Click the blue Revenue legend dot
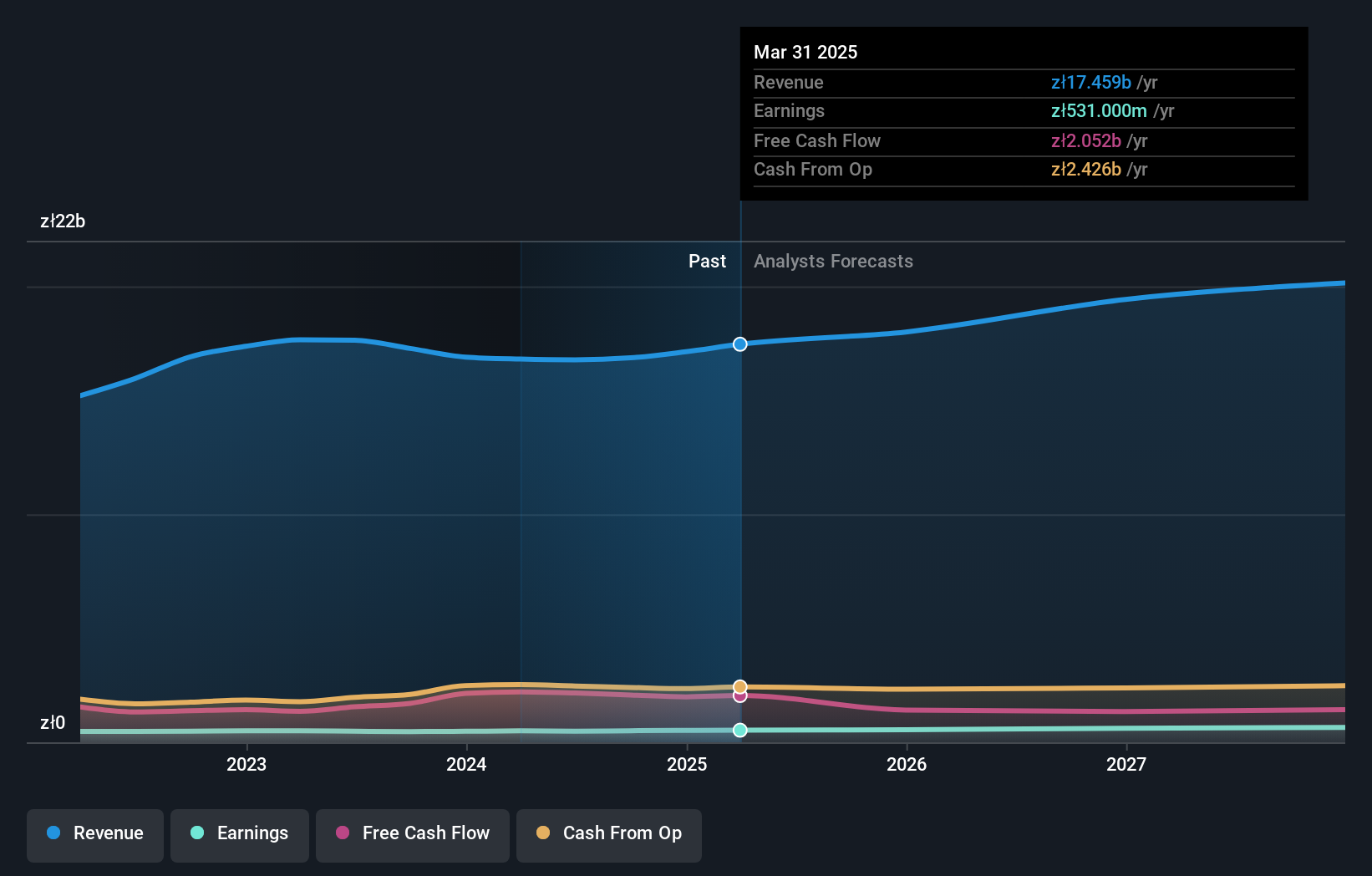 point(54,833)
